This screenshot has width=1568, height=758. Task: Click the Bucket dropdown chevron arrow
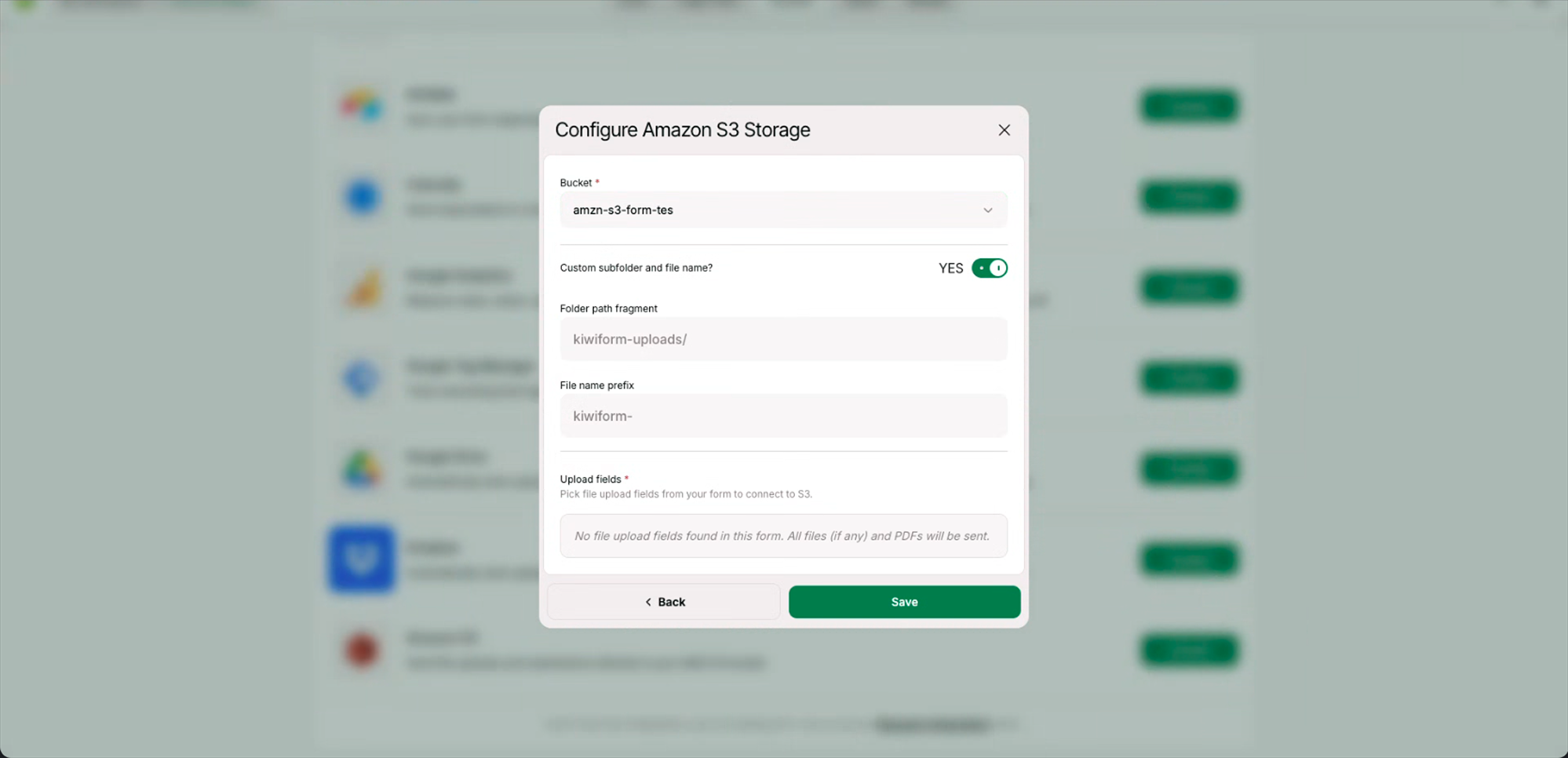point(988,210)
